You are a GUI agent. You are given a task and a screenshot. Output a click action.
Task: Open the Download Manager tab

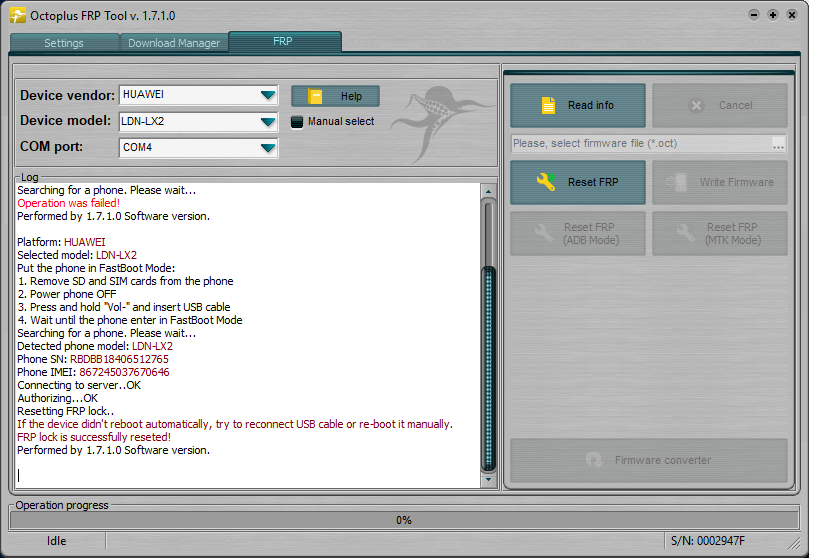(174, 43)
